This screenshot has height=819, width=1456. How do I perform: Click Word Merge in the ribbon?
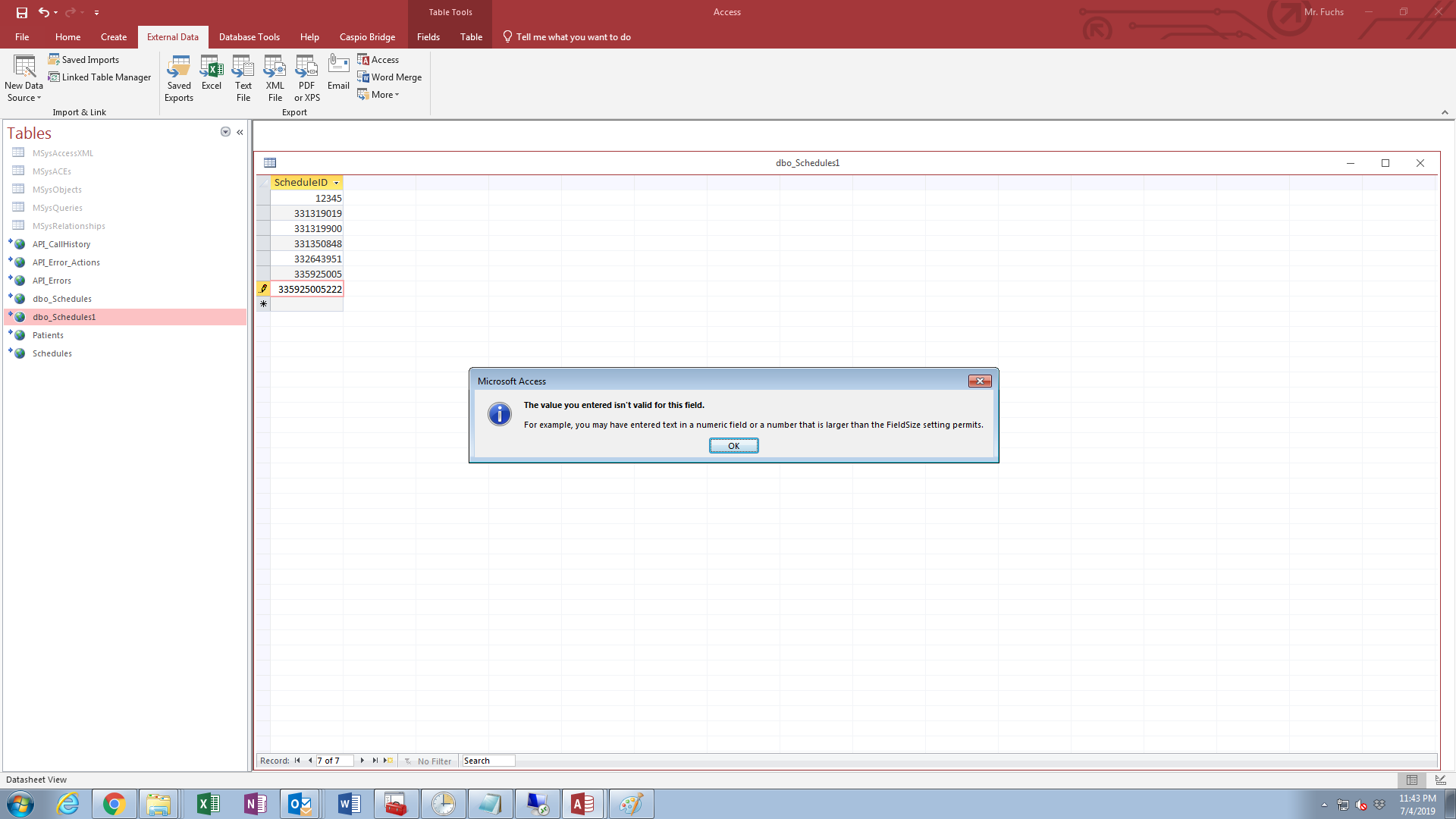pyautogui.click(x=390, y=77)
